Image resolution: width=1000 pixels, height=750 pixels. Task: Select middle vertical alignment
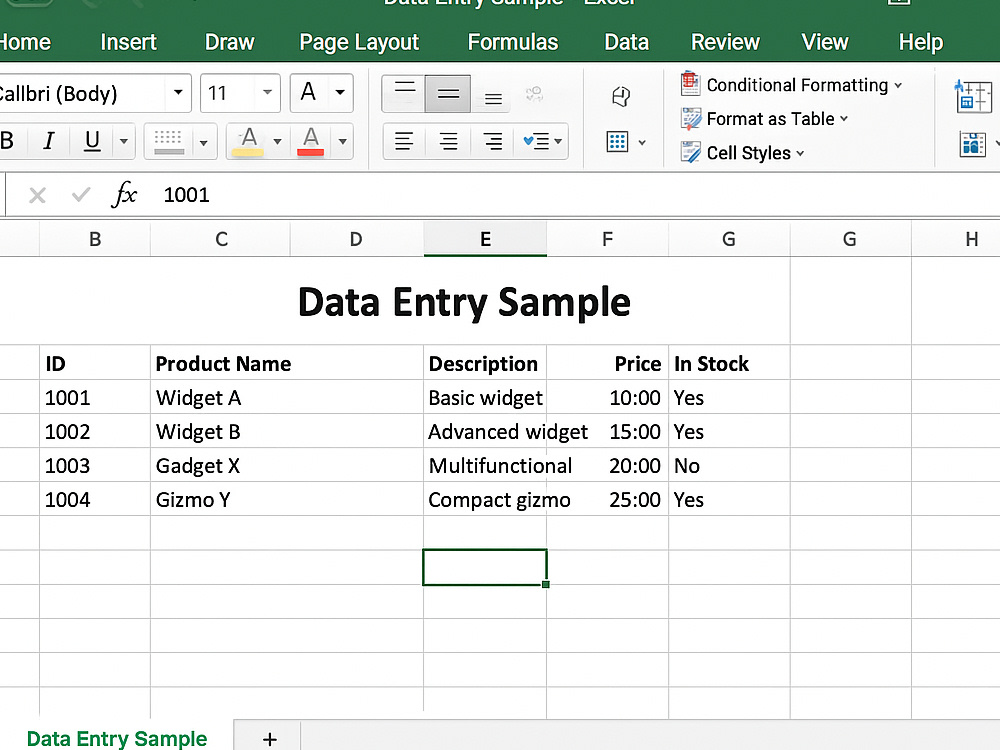pos(448,94)
